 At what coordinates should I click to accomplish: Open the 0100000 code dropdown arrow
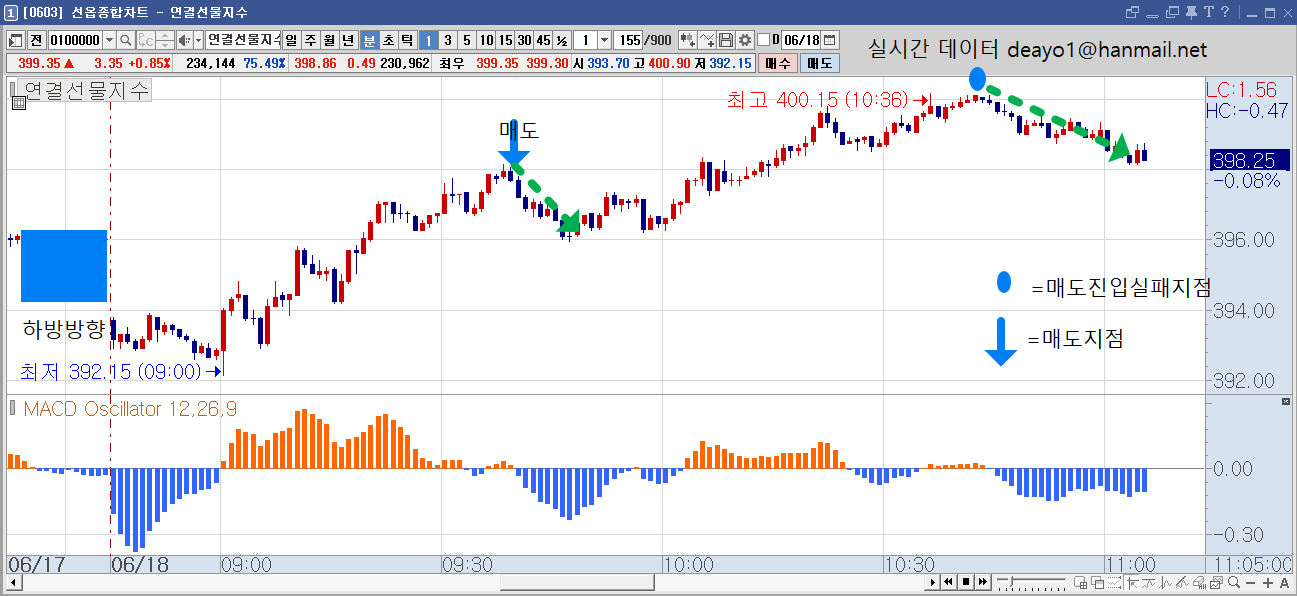coord(109,40)
